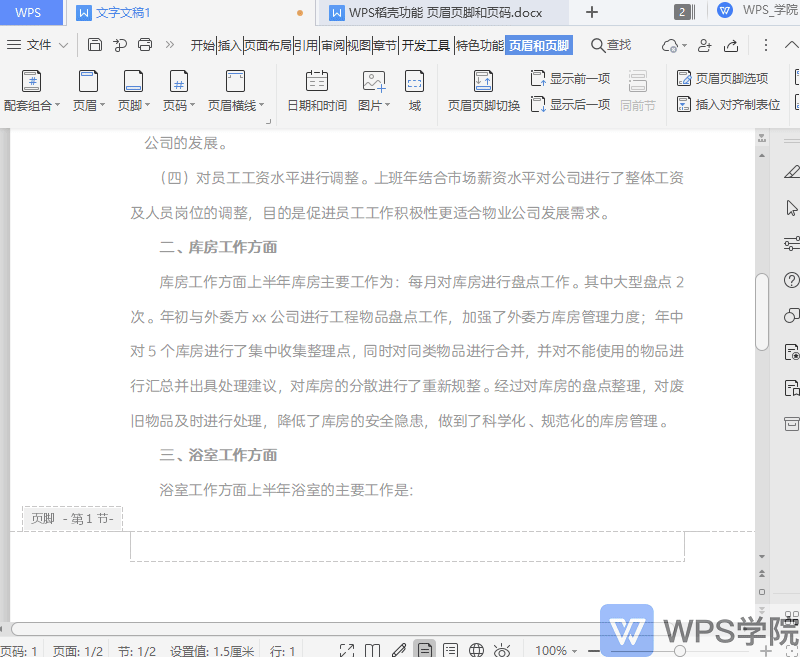Image resolution: width=800 pixels, height=657 pixels.
Task: Switch to the 插入 ribbon tab
Action: [x=230, y=46]
